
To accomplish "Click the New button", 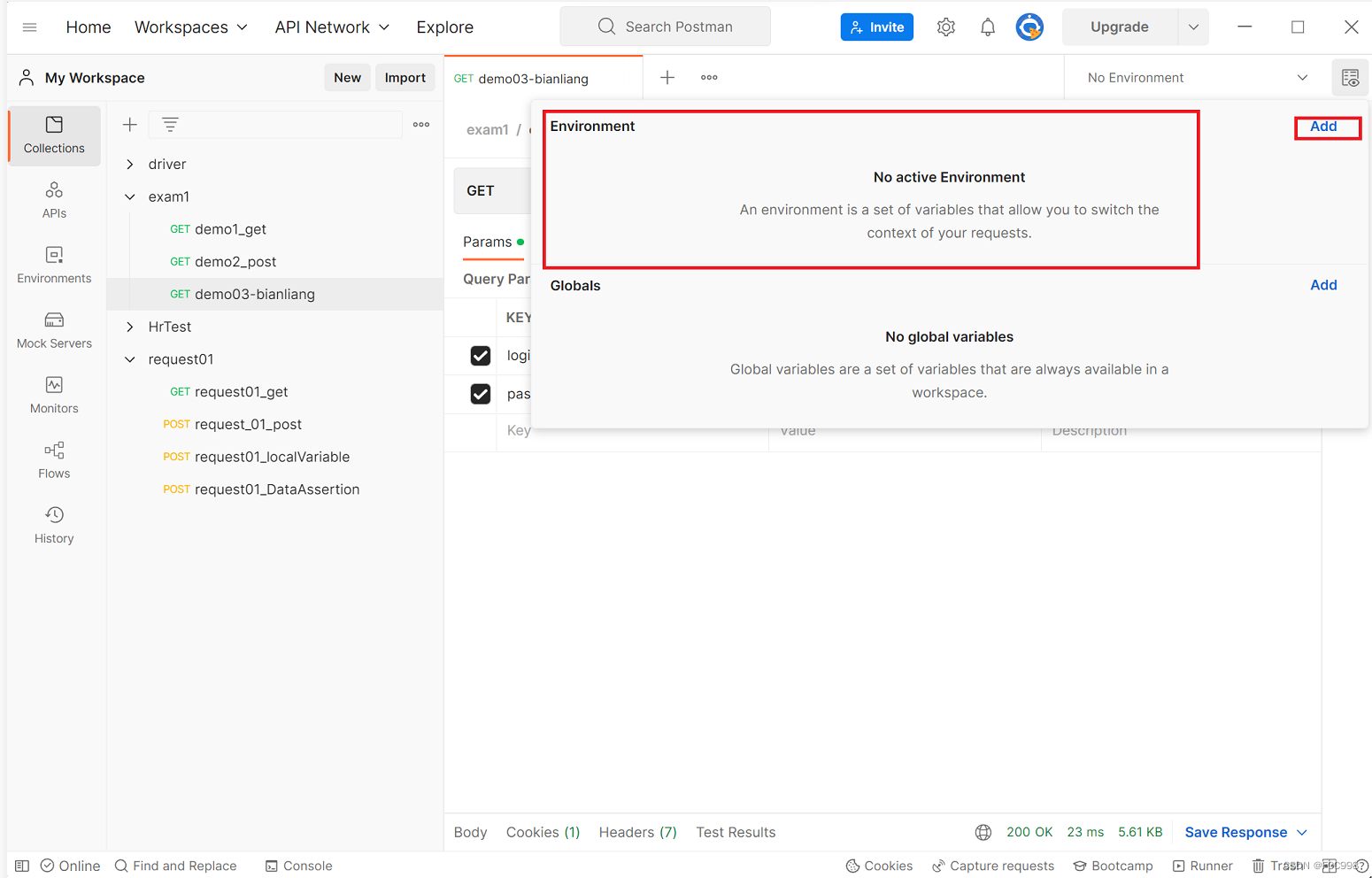I will 347,78.
